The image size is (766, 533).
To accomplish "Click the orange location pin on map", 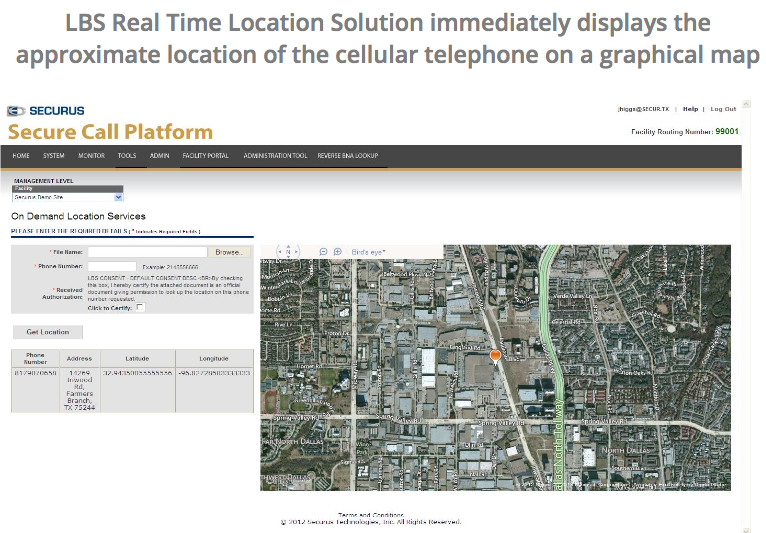I will [494, 355].
